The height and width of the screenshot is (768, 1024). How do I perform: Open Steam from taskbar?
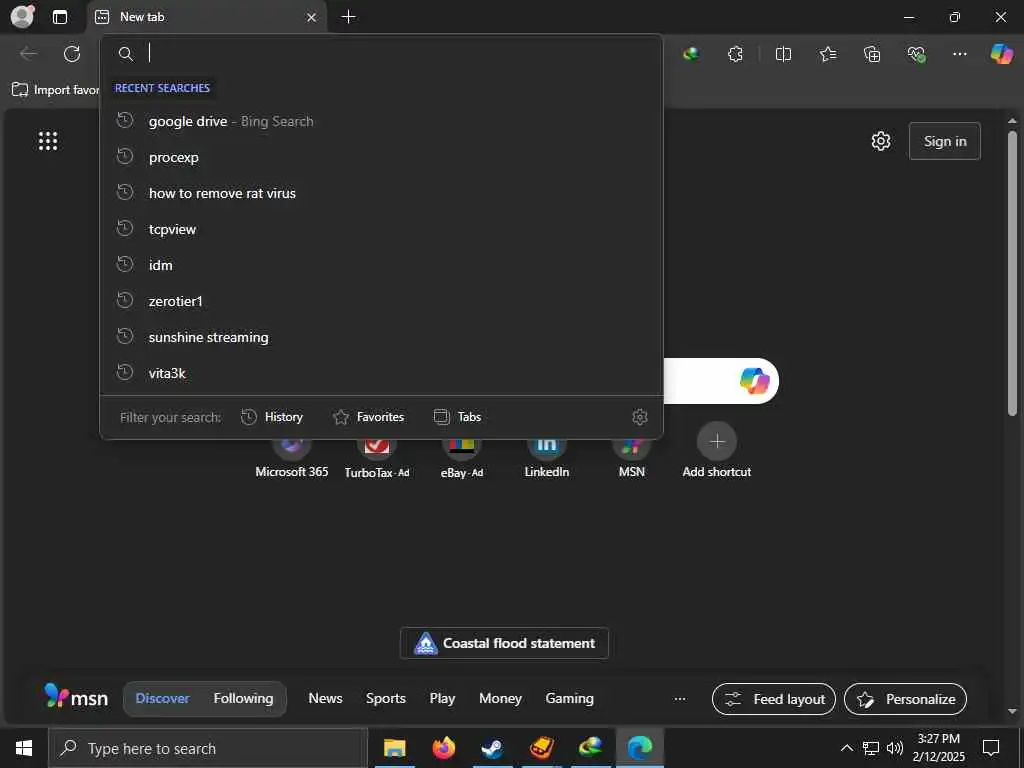point(492,748)
